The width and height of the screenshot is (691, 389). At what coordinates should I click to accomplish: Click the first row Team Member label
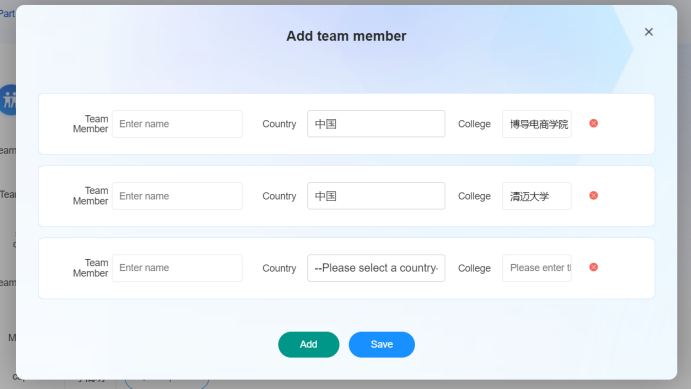click(x=90, y=124)
